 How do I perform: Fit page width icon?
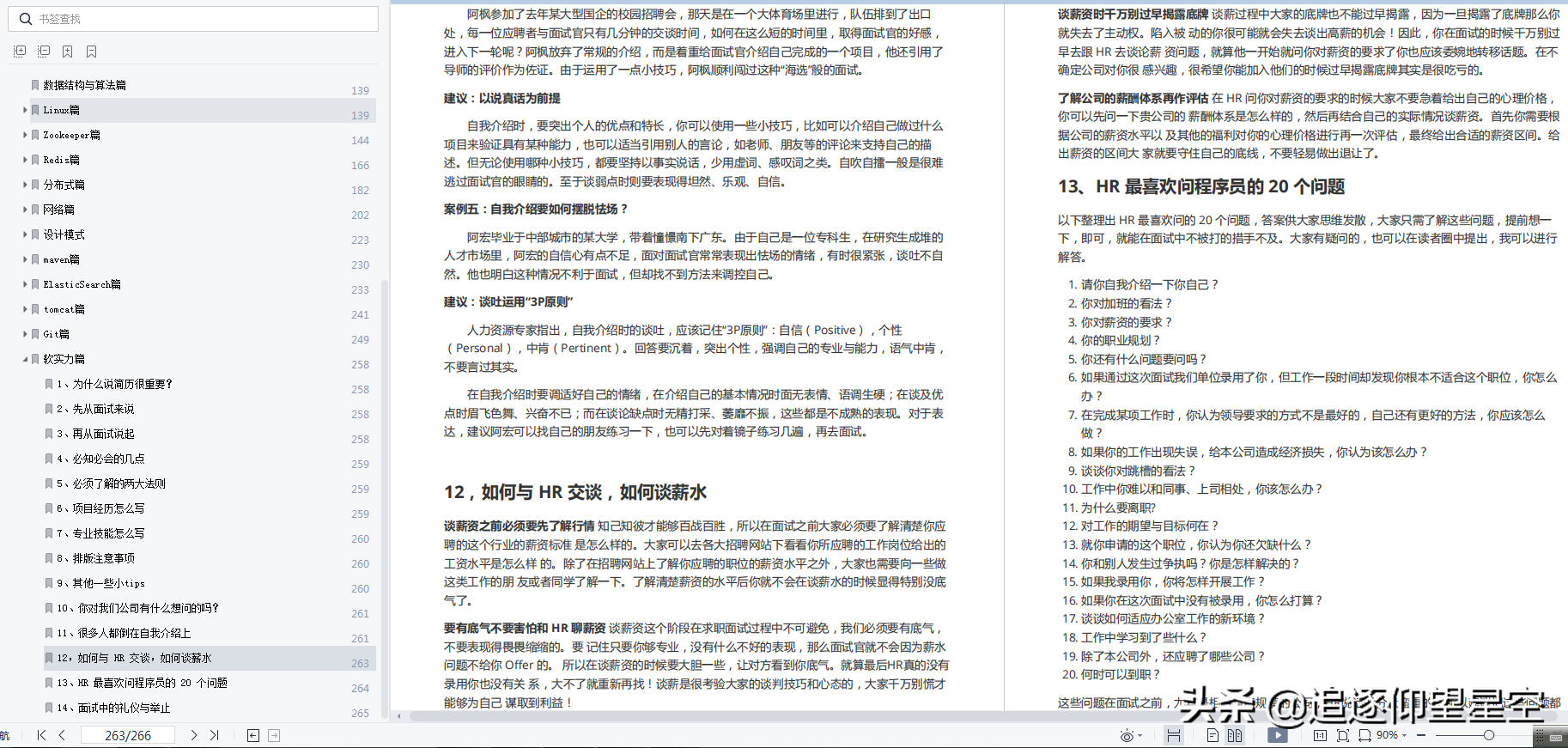click(x=1364, y=735)
